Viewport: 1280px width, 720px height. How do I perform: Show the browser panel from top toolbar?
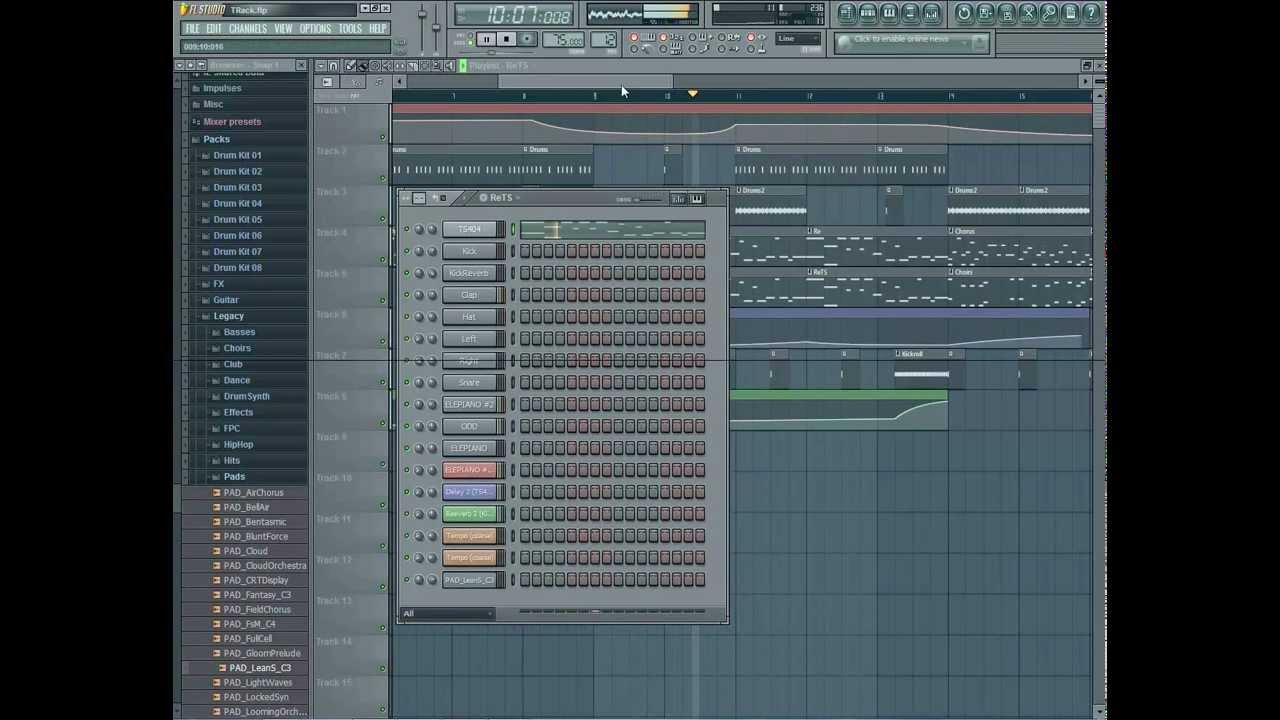click(910, 13)
